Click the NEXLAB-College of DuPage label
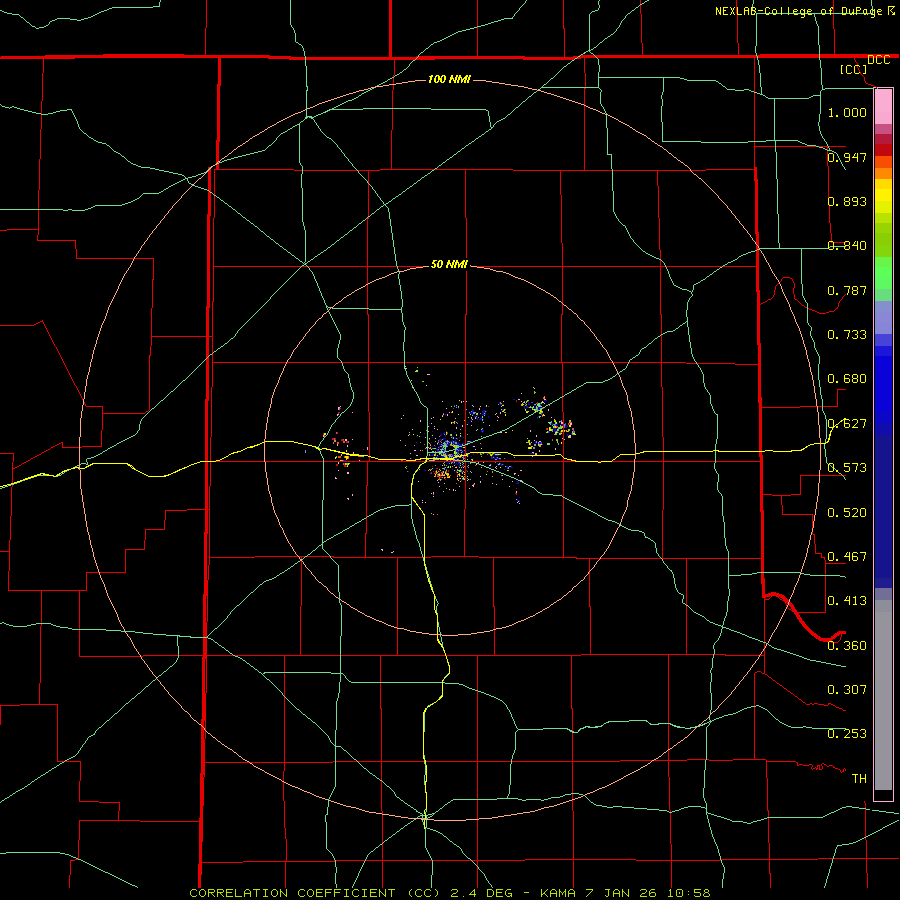The image size is (900, 900). pyautogui.click(x=798, y=11)
